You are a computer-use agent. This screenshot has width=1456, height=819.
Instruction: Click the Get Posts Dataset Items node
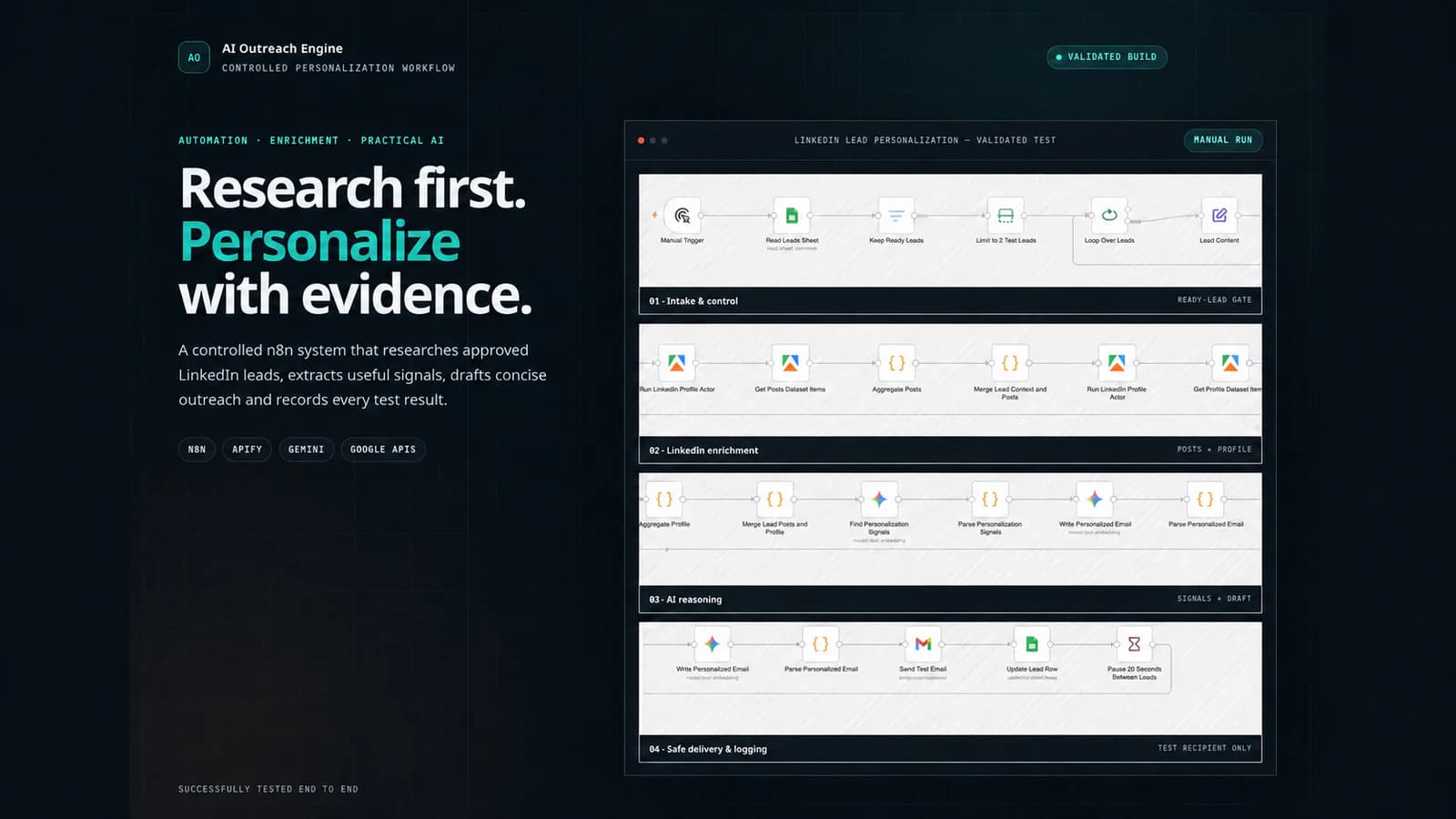[x=790, y=363]
